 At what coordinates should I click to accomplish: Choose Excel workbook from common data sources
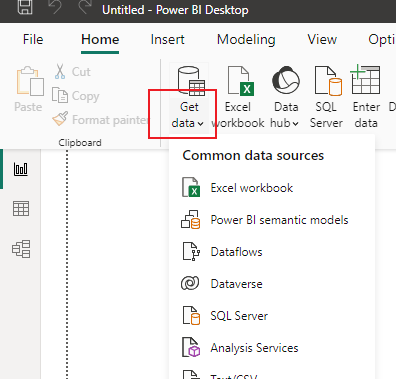click(x=272, y=188)
